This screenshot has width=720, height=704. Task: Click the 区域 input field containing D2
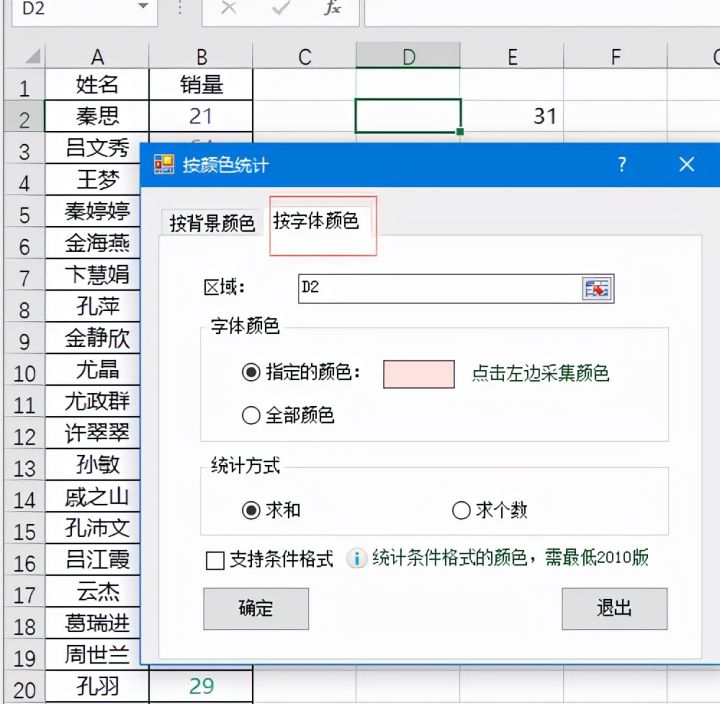click(x=440, y=288)
